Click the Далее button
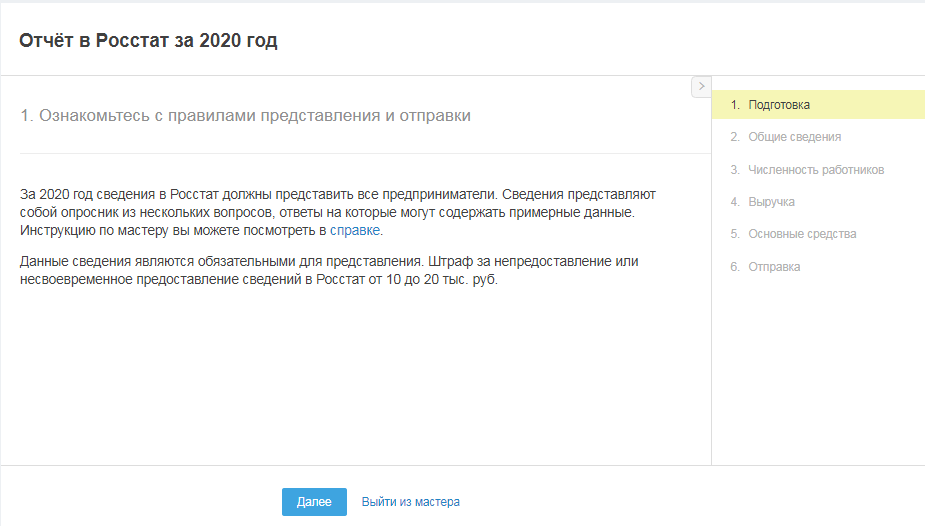Screen dimensions: 925x526 tap(314, 502)
